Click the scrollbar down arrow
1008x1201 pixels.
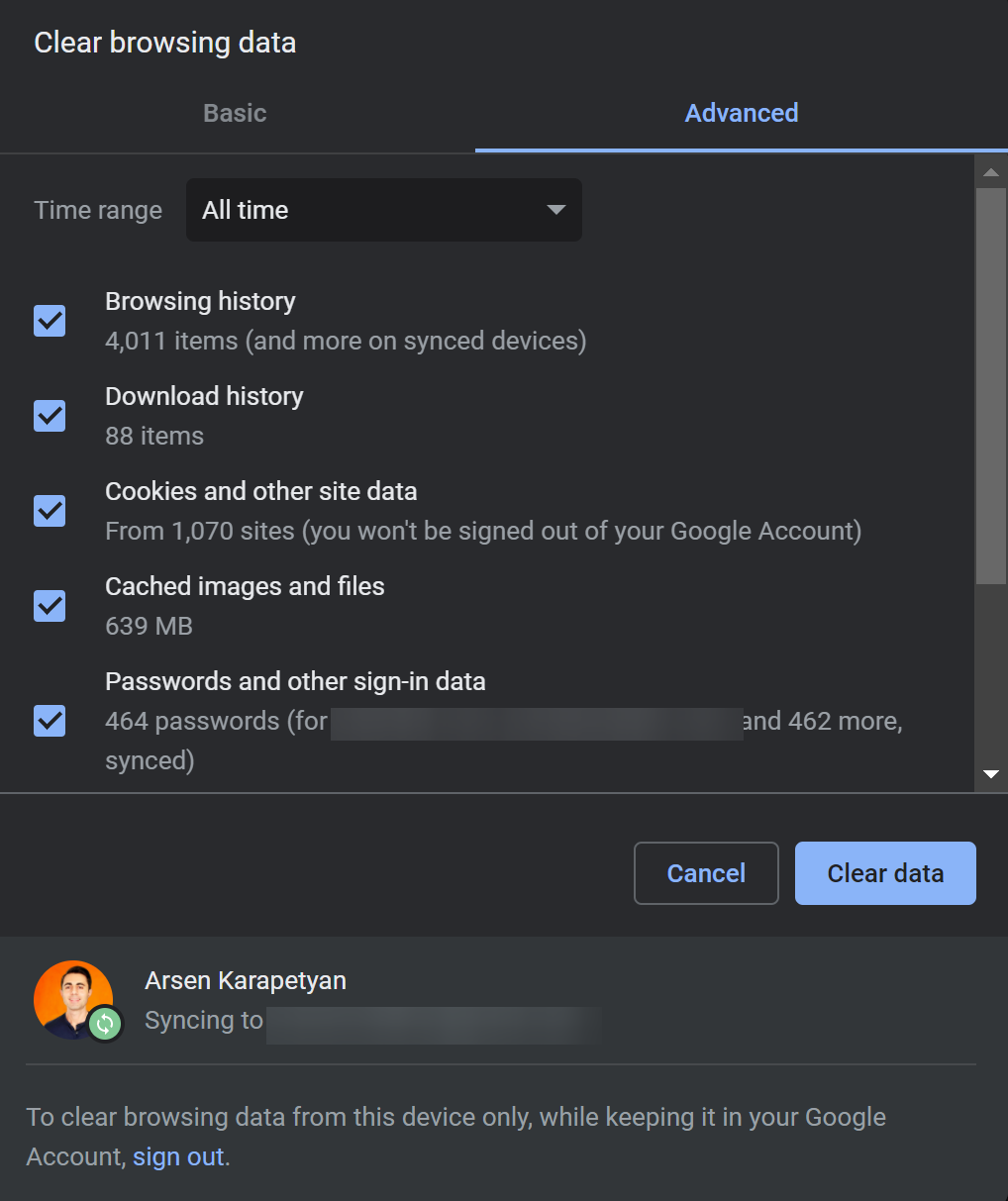pyautogui.click(x=991, y=773)
